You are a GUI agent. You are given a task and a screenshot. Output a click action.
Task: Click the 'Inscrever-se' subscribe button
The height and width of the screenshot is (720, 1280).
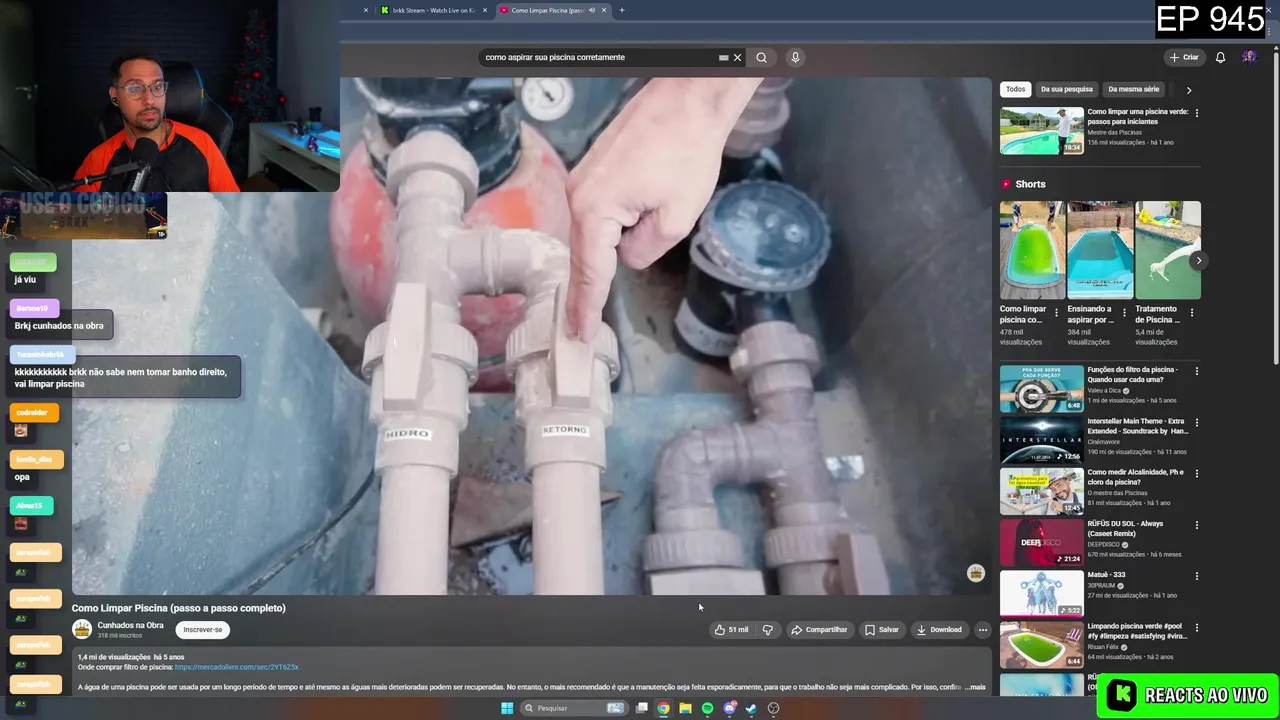point(202,629)
